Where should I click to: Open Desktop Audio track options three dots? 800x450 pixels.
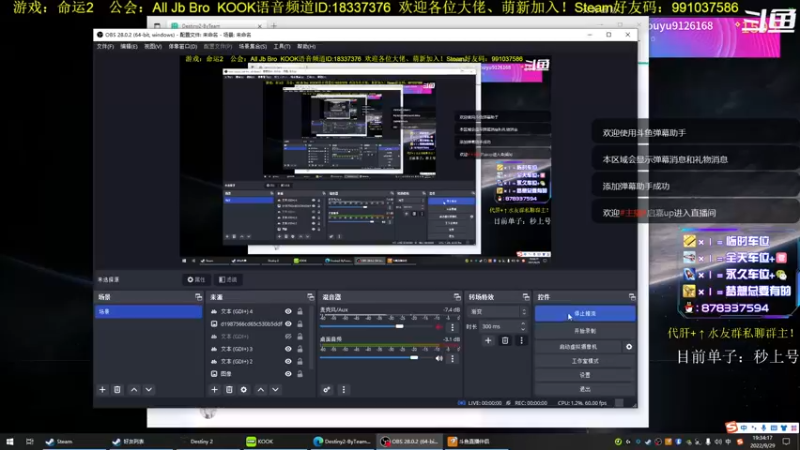pos(452,359)
